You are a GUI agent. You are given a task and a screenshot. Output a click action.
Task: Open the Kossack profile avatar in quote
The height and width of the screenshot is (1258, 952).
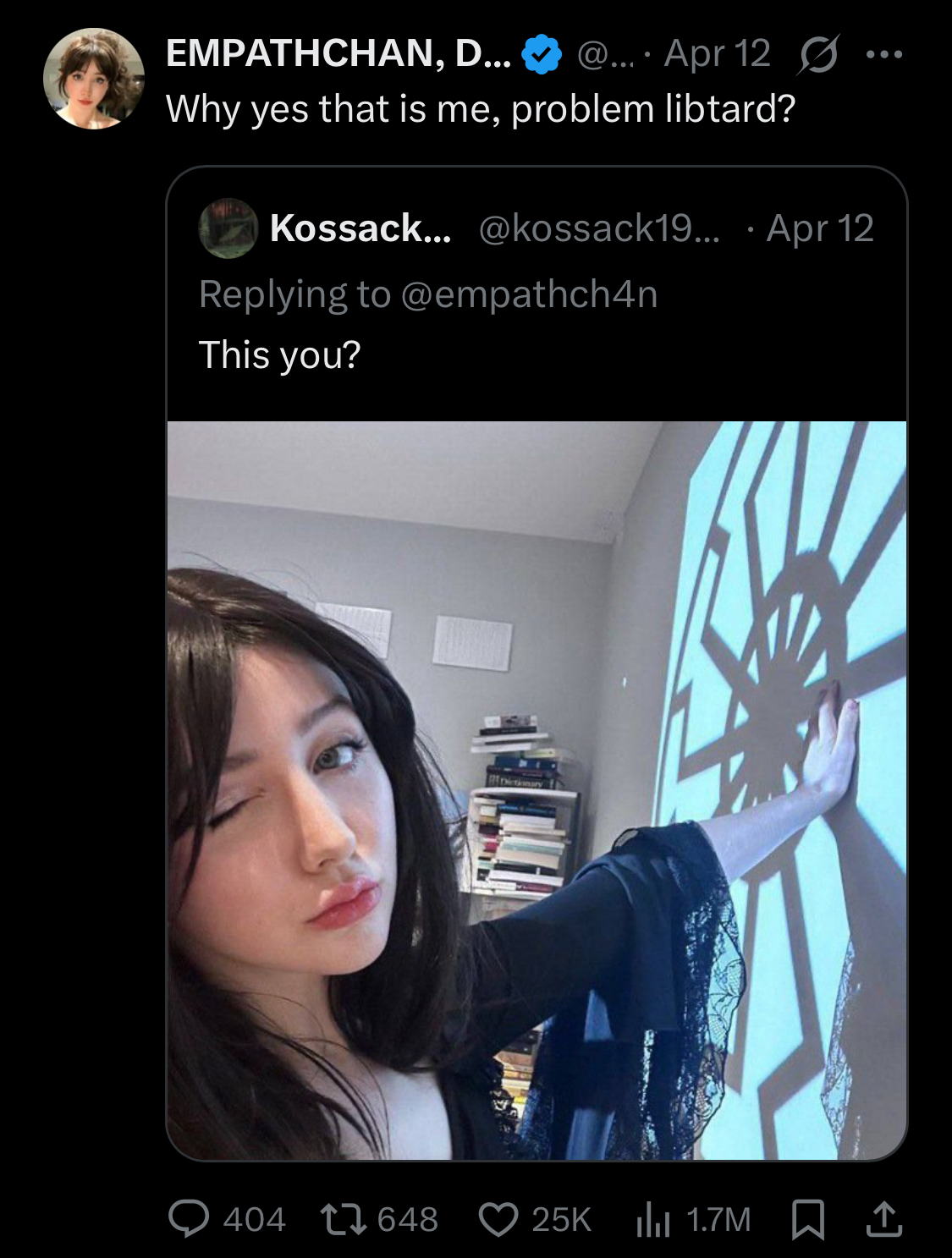coord(228,228)
